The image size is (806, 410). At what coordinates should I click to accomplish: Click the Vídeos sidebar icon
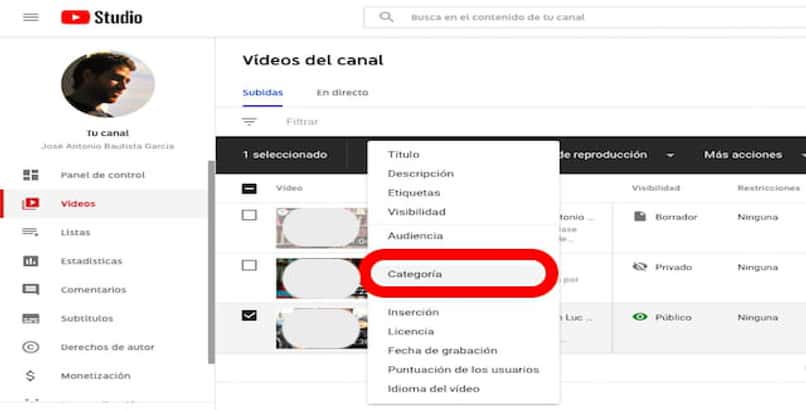coord(31,203)
